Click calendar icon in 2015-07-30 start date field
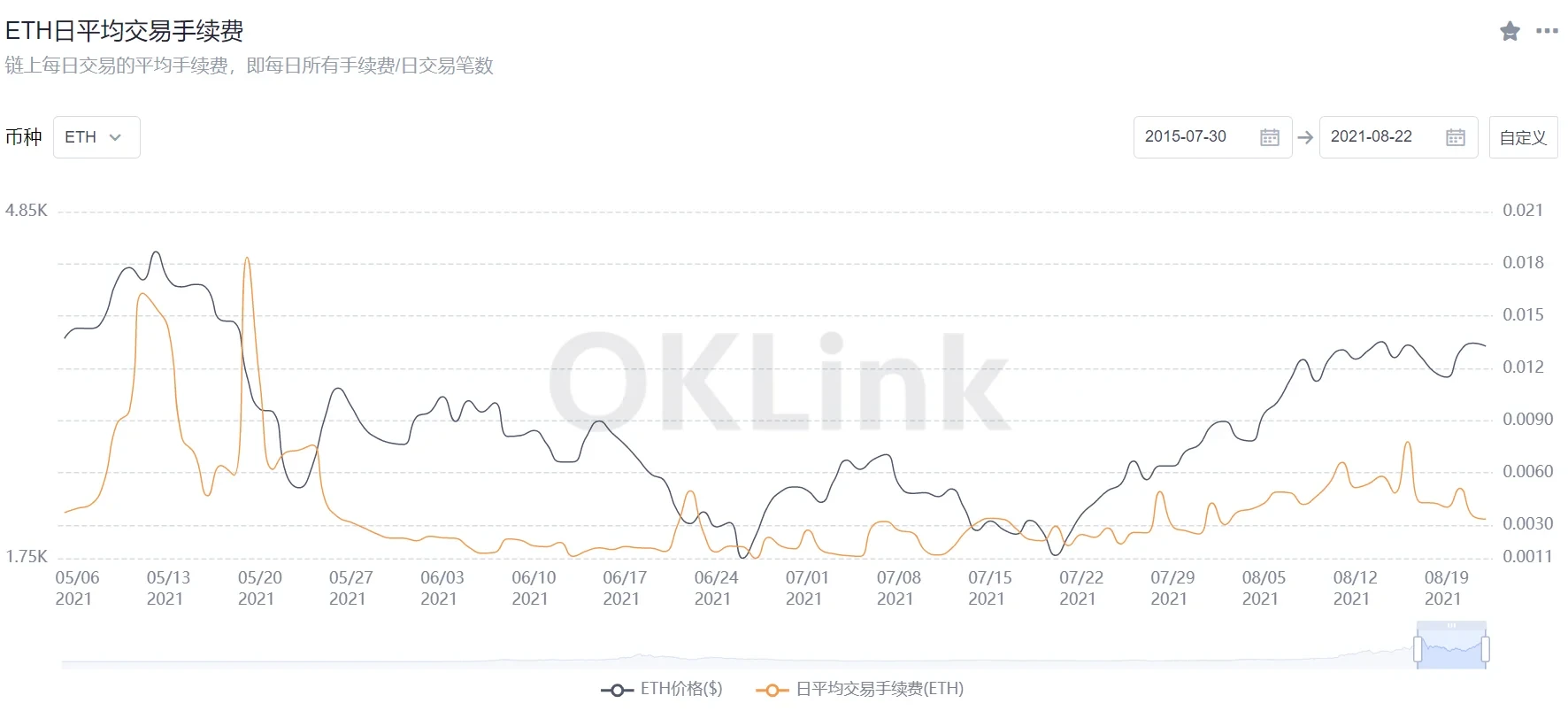The width and height of the screenshot is (1568, 711). click(x=1269, y=137)
